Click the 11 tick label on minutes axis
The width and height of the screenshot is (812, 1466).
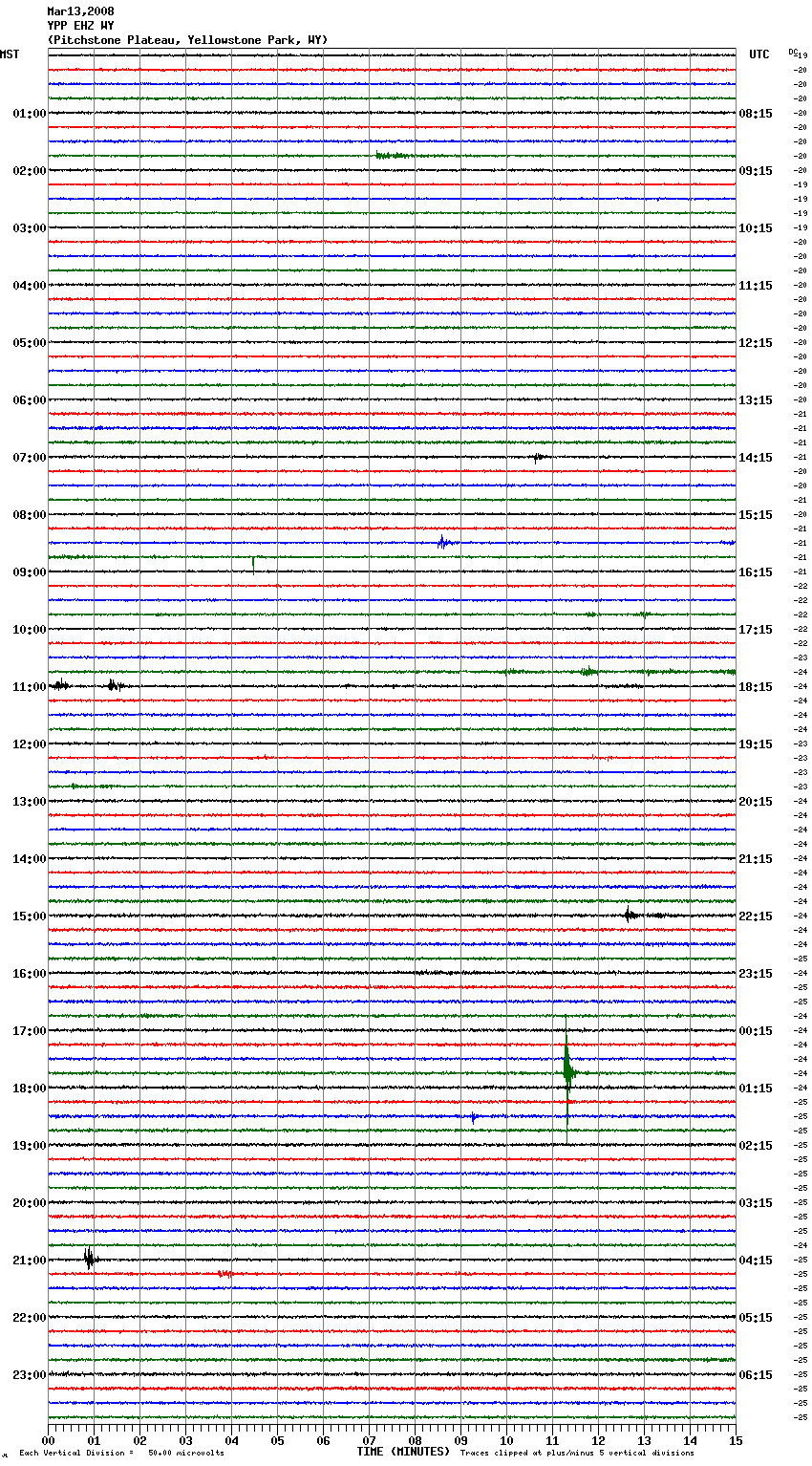coord(552,1440)
